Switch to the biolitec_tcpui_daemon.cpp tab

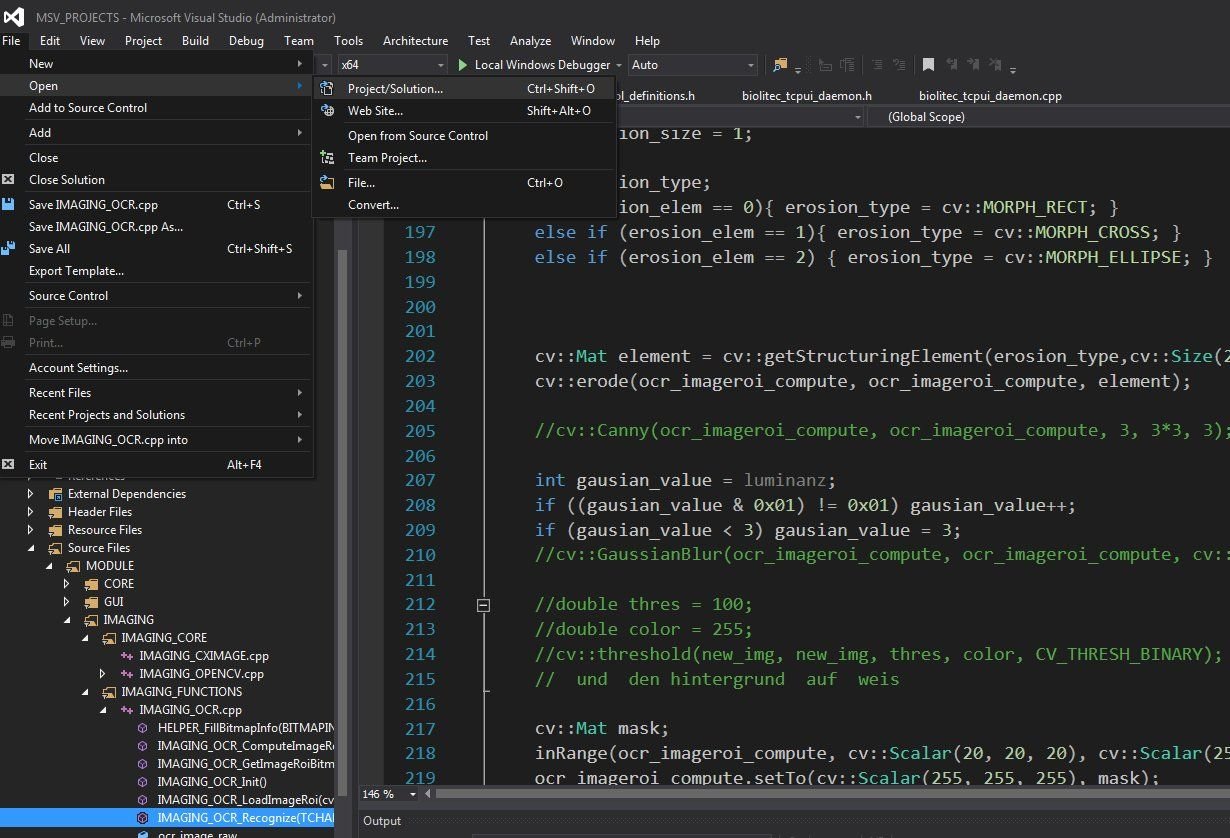point(990,96)
